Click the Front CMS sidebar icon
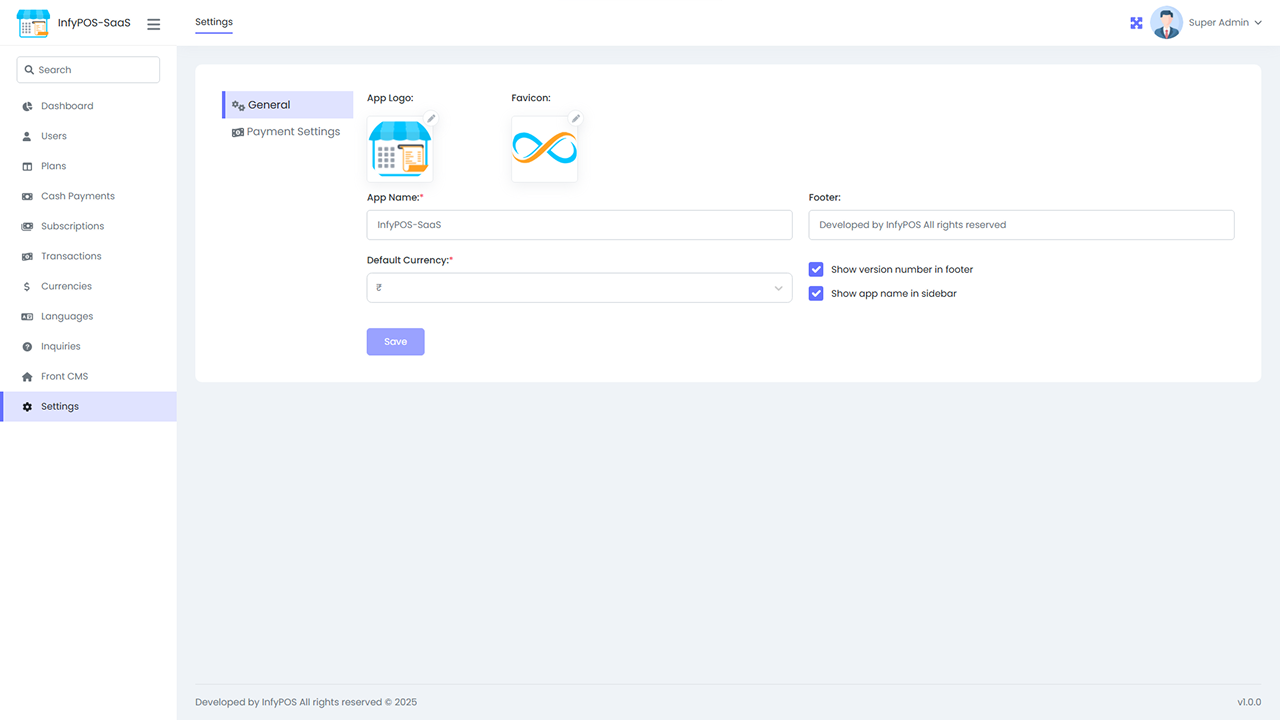 coord(24,376)
